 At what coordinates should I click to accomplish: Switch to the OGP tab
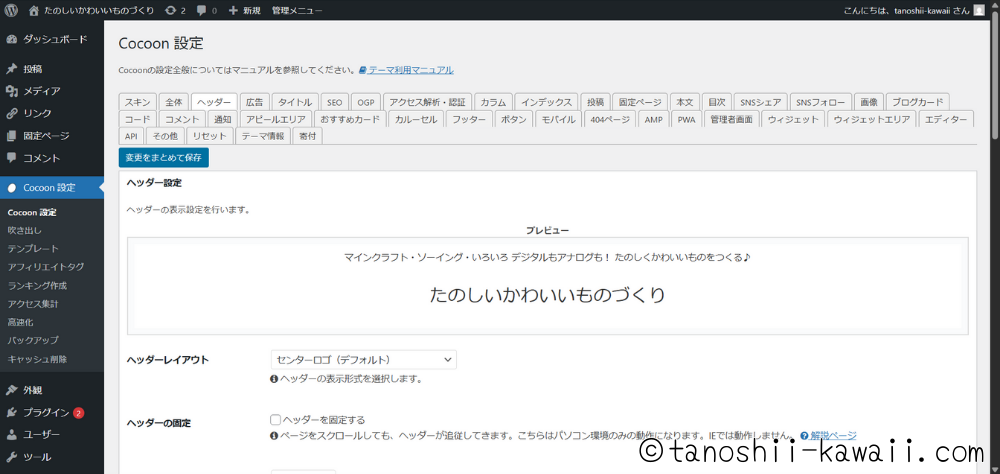[x=366, y=102]
